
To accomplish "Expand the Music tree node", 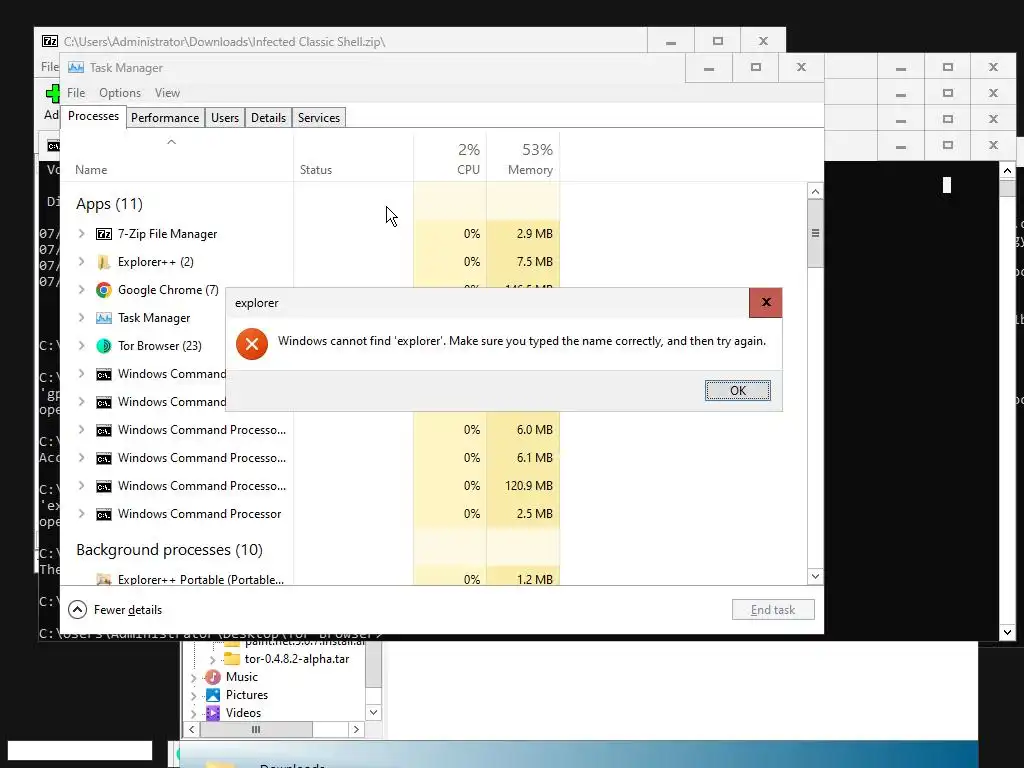I will pyautogui.click(x=193, y=678).
